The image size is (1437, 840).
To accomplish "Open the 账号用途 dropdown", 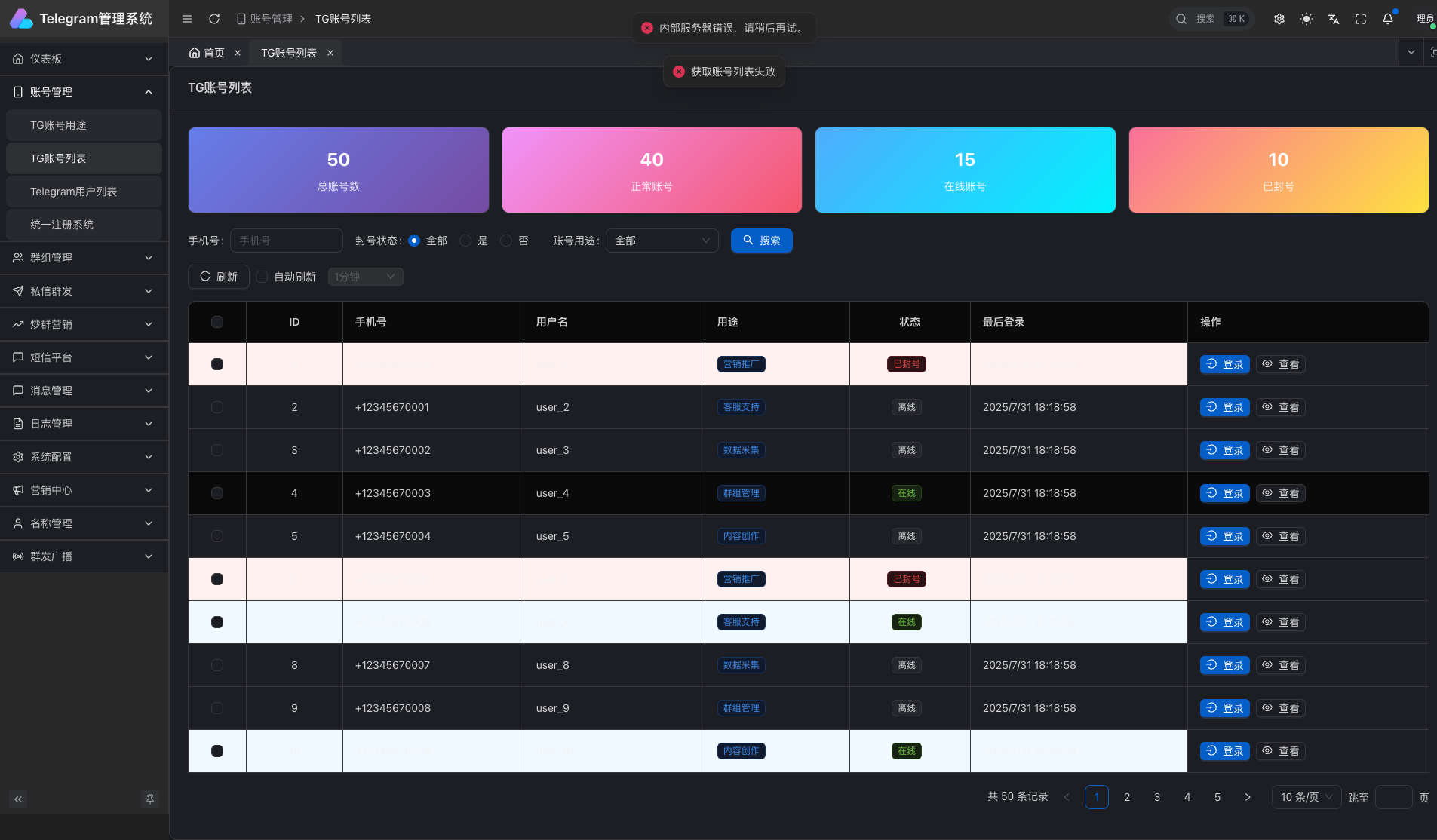I will (662, 241).
